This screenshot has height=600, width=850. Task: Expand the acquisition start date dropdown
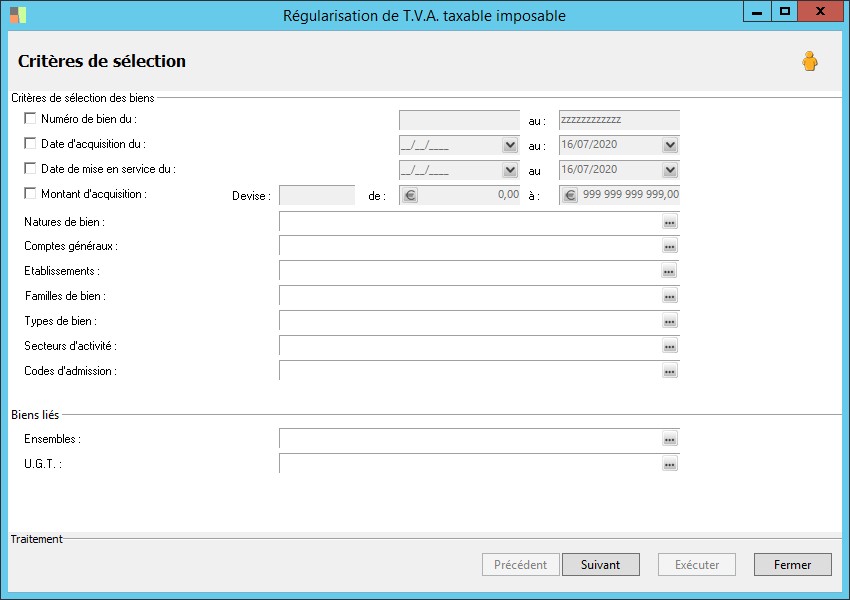click(510, 145)
